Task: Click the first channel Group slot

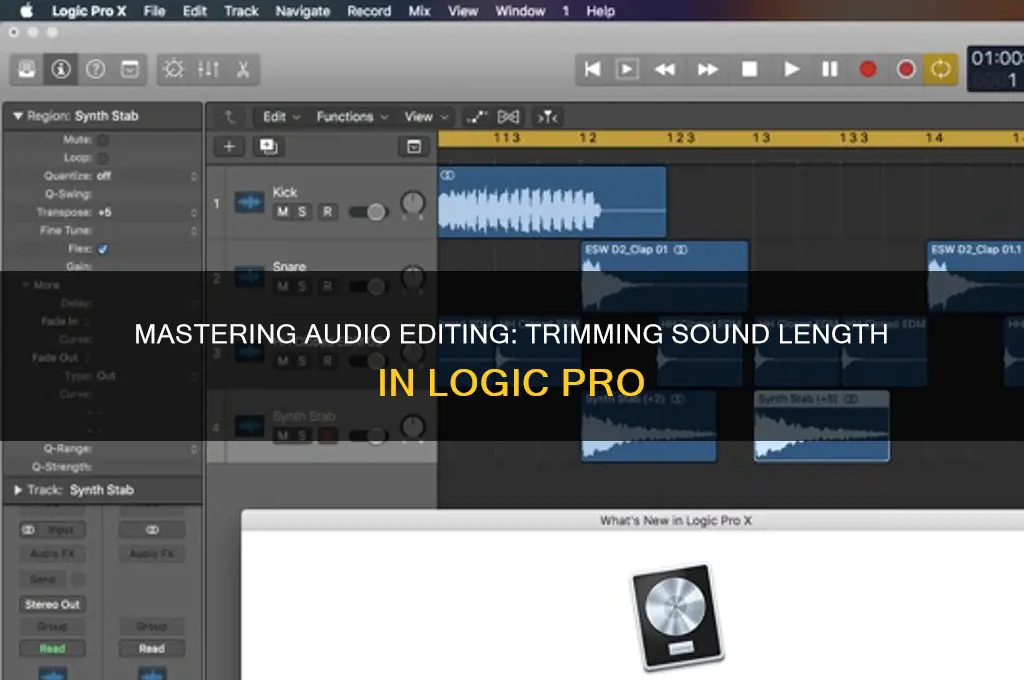Action: coord(52,626)
